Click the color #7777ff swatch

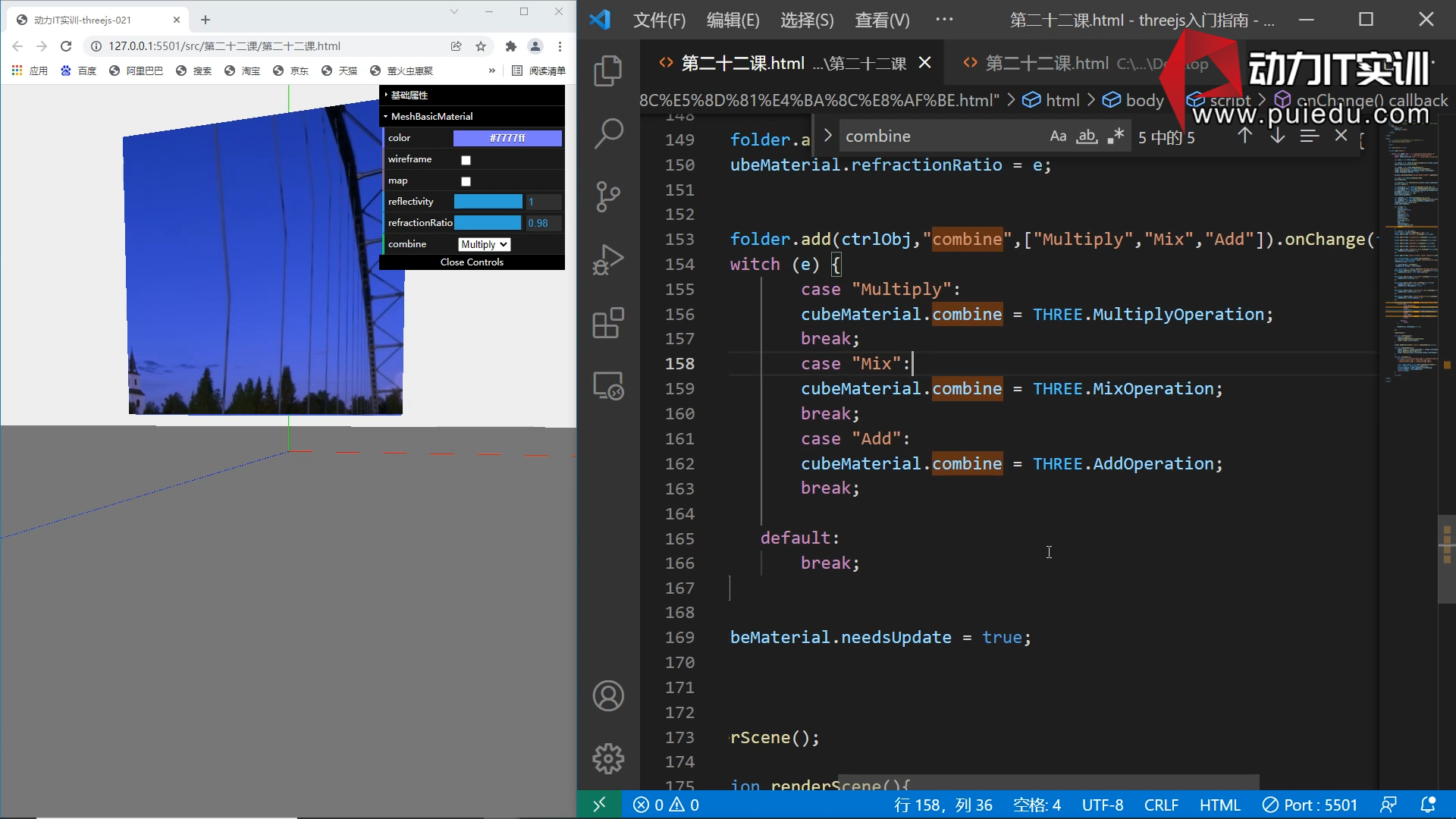coord(507,138)
